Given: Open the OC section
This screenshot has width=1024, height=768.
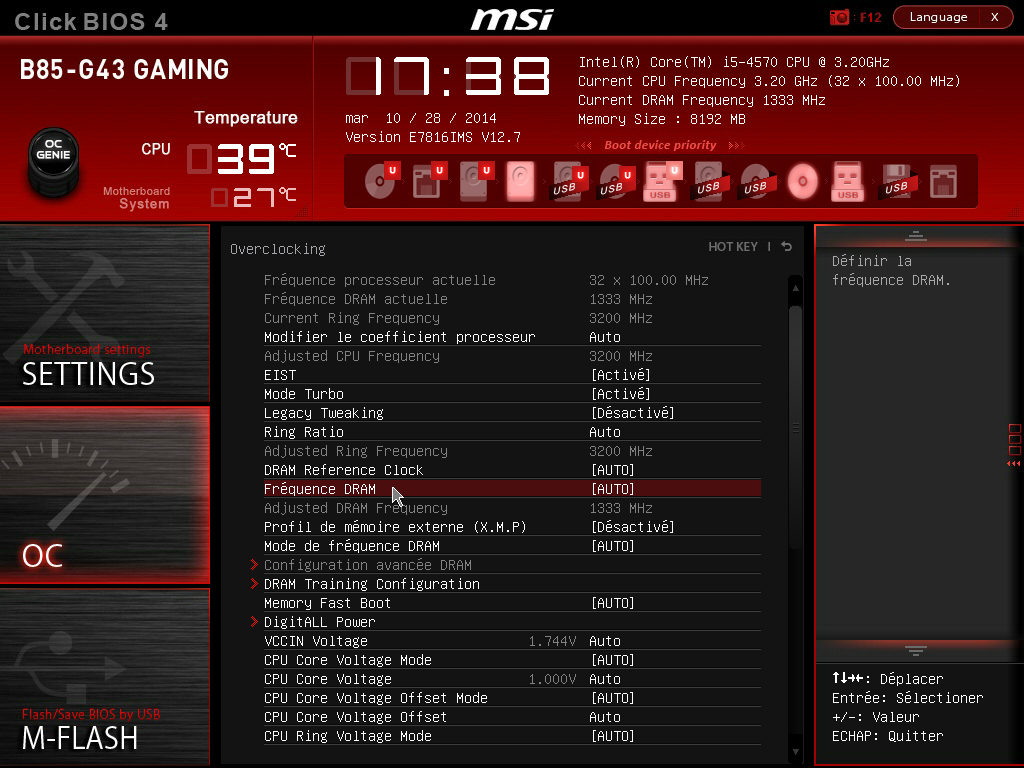Looking at the screenshot, I should tap(104, 495).
